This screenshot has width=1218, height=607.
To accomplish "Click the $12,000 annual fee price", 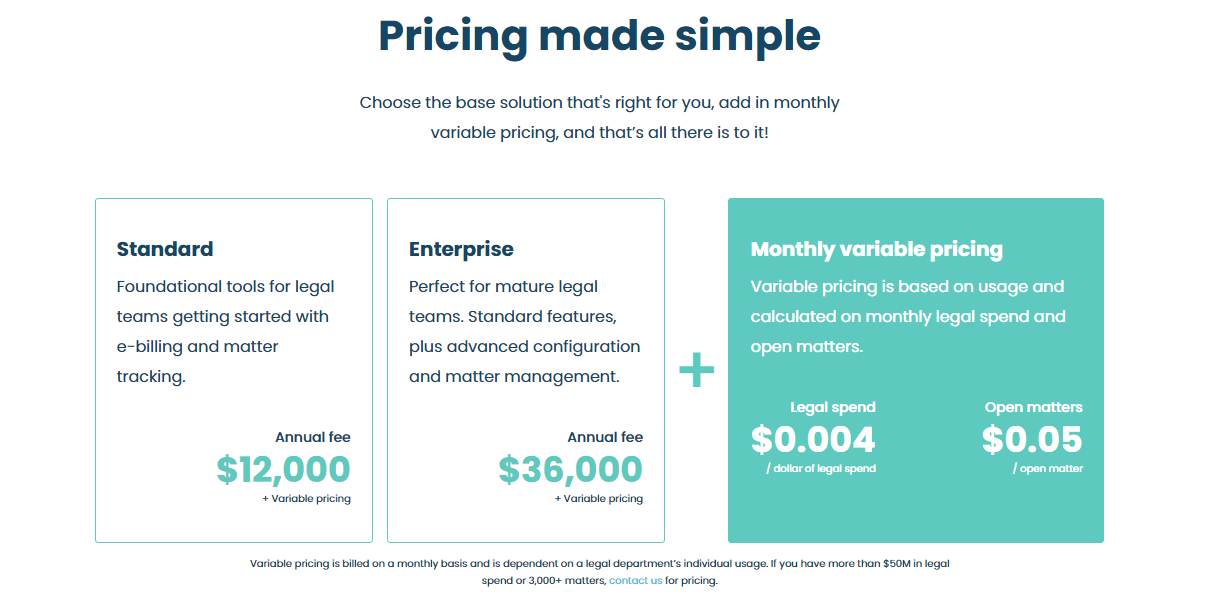I will (283, 469).
